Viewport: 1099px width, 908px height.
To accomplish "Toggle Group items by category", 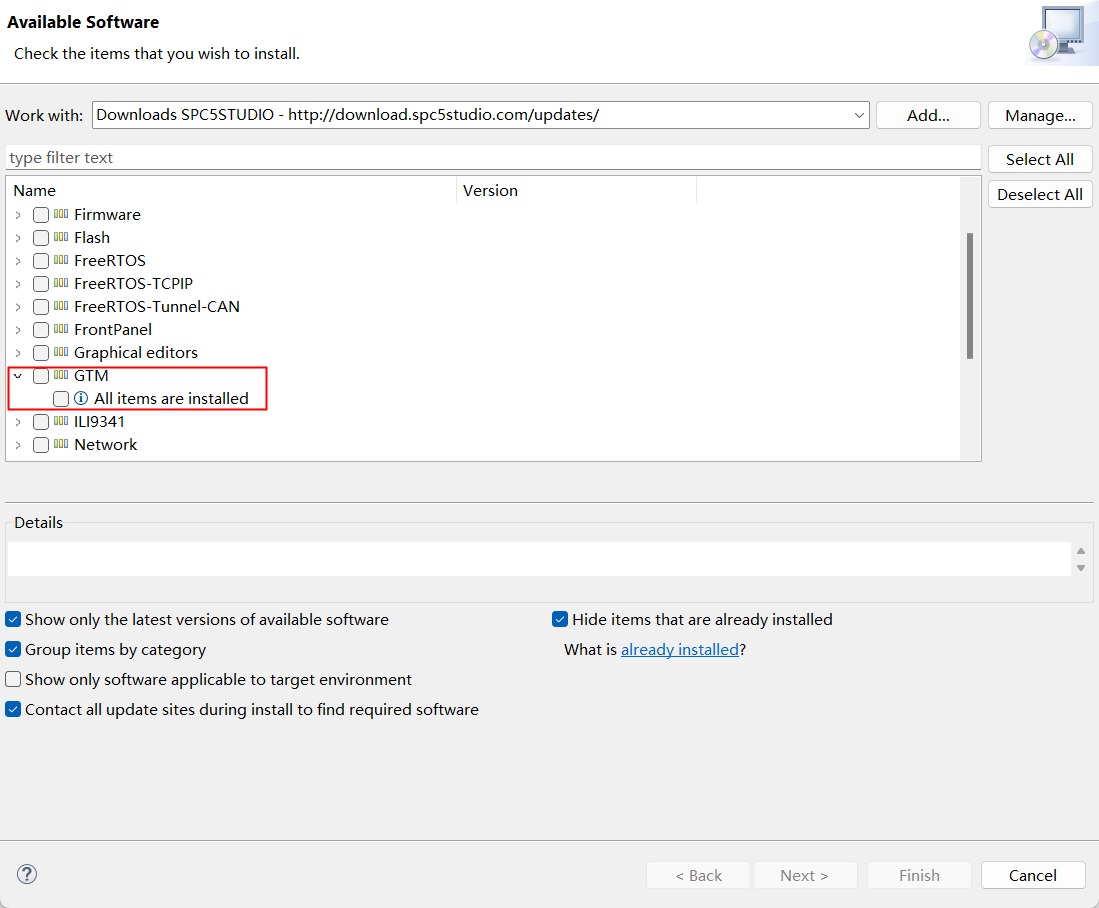I will click(x=13, y=650).
